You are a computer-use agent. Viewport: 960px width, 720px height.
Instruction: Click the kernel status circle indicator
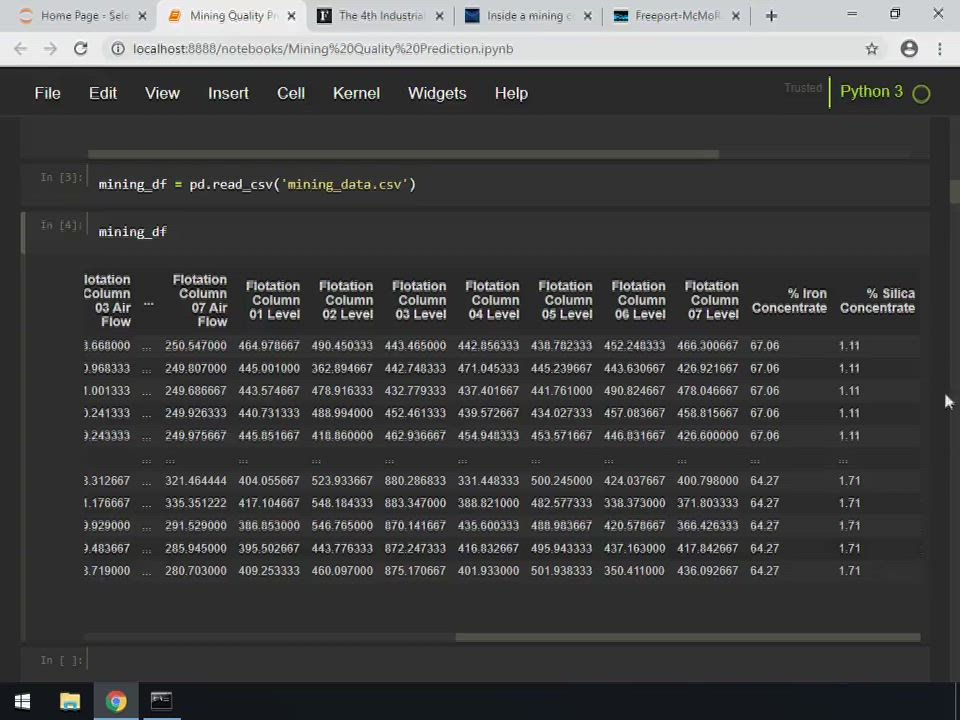pos(921,94)
